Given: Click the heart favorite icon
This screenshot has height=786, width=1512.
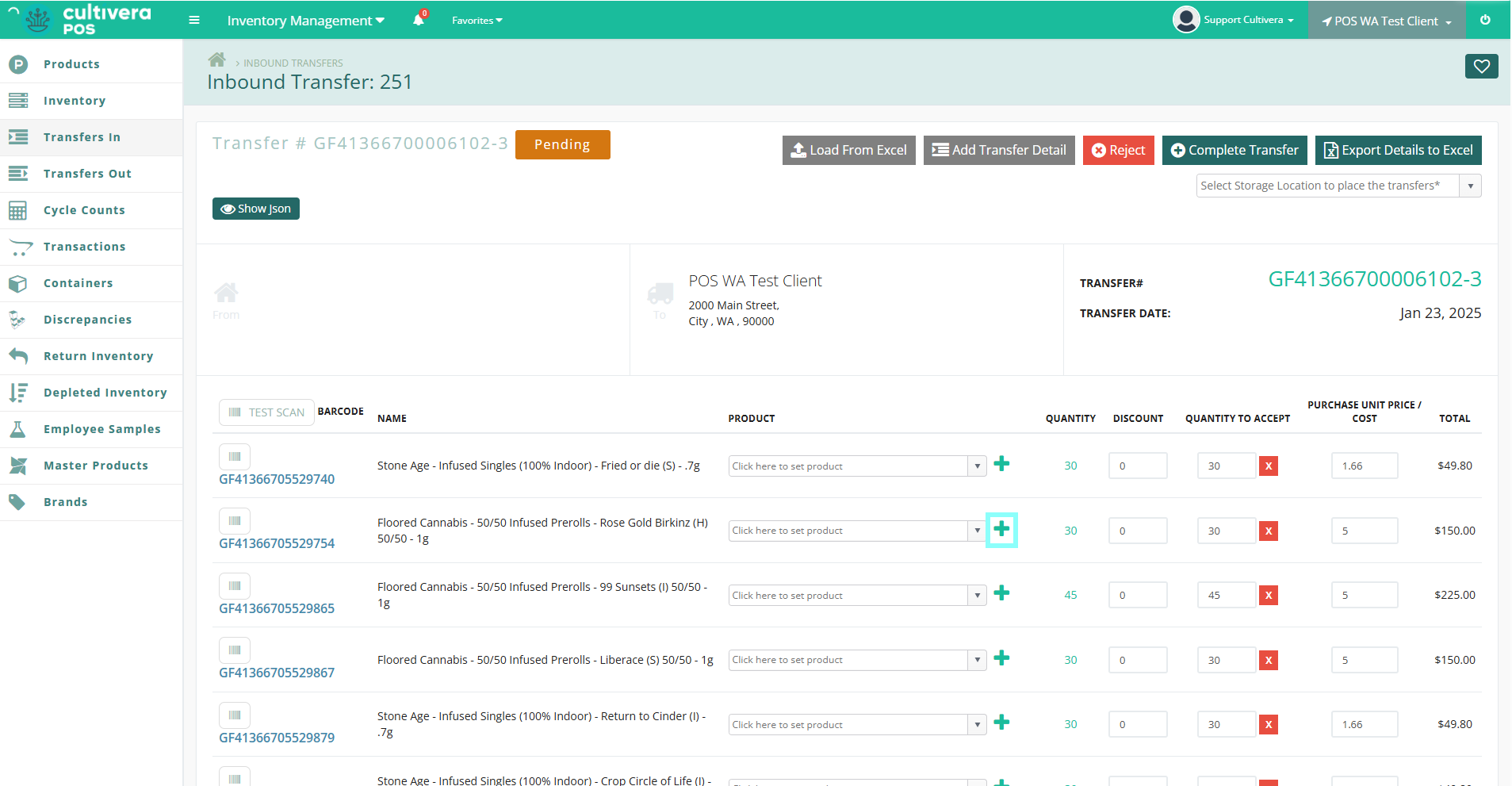Looking at the screenshot, I should tap(1481, 67).
